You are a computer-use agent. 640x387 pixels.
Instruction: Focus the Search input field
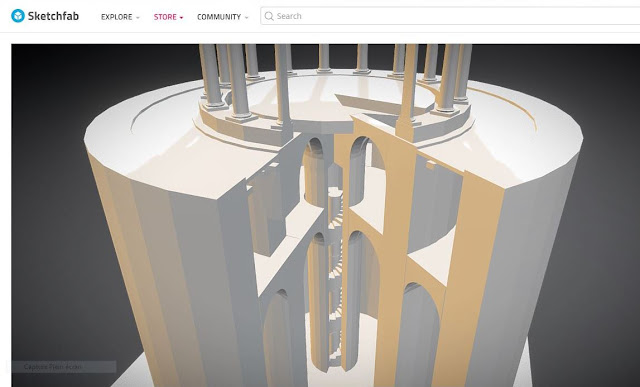click(450, 16)
